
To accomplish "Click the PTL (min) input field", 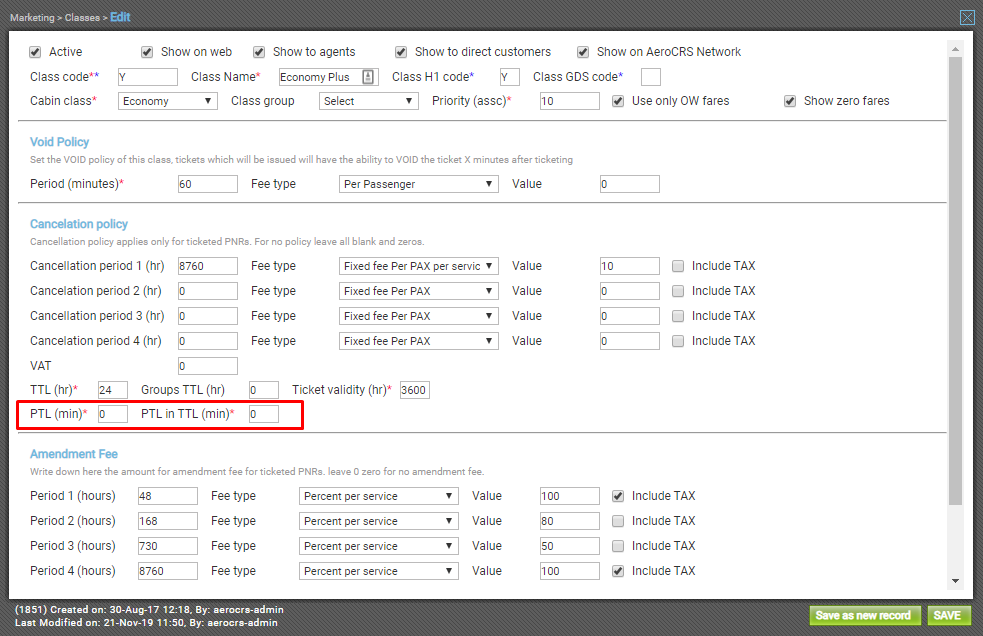I will click(113, 414).
